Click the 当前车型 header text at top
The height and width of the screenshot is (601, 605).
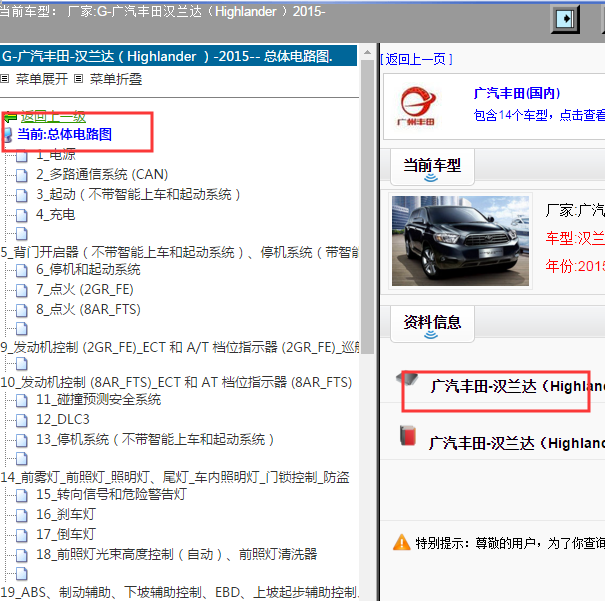162,12
